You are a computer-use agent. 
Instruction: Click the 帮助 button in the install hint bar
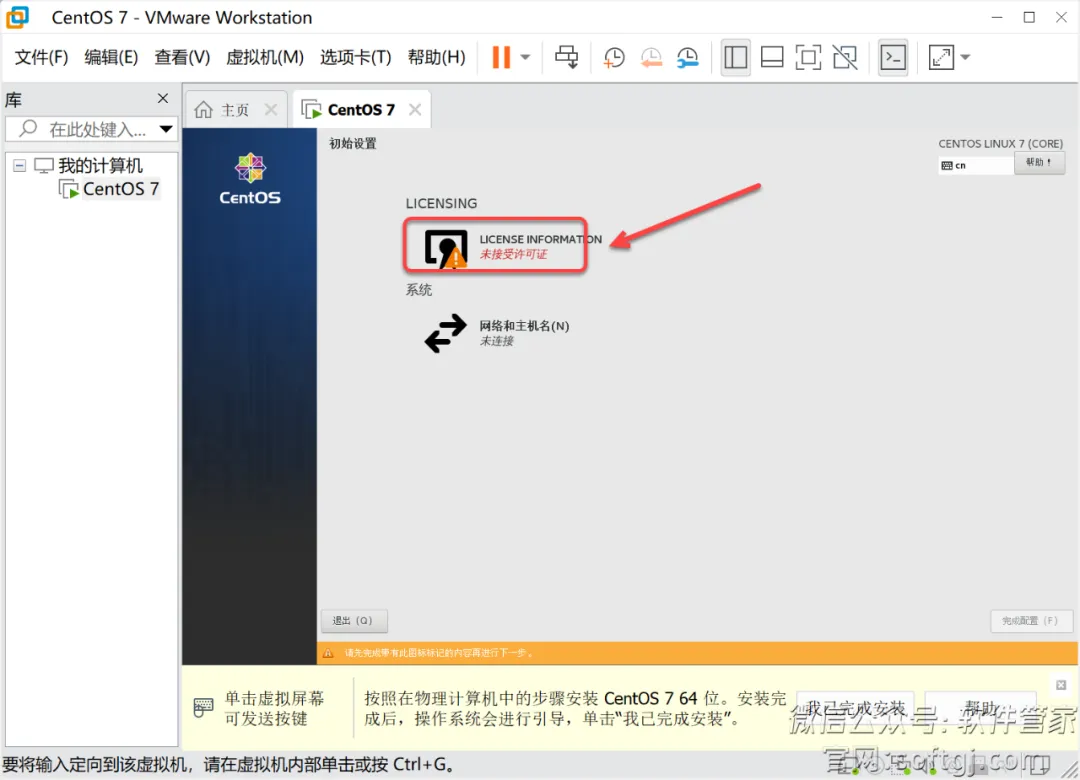pos(981,708)
